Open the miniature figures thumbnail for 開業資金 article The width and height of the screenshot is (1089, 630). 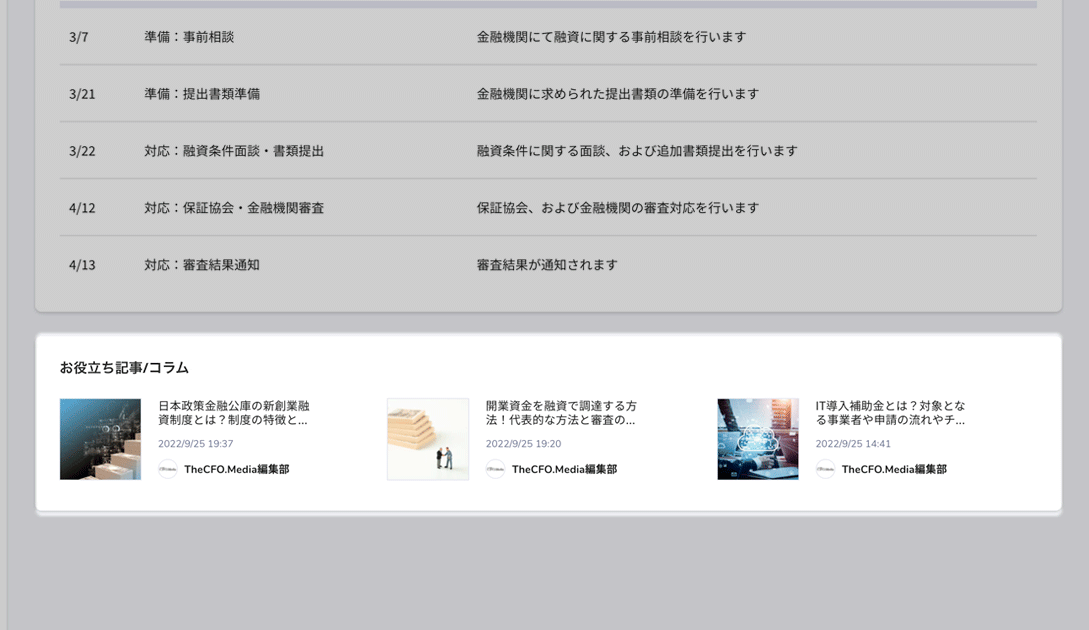pyautogui.click(x=428, y=439)
